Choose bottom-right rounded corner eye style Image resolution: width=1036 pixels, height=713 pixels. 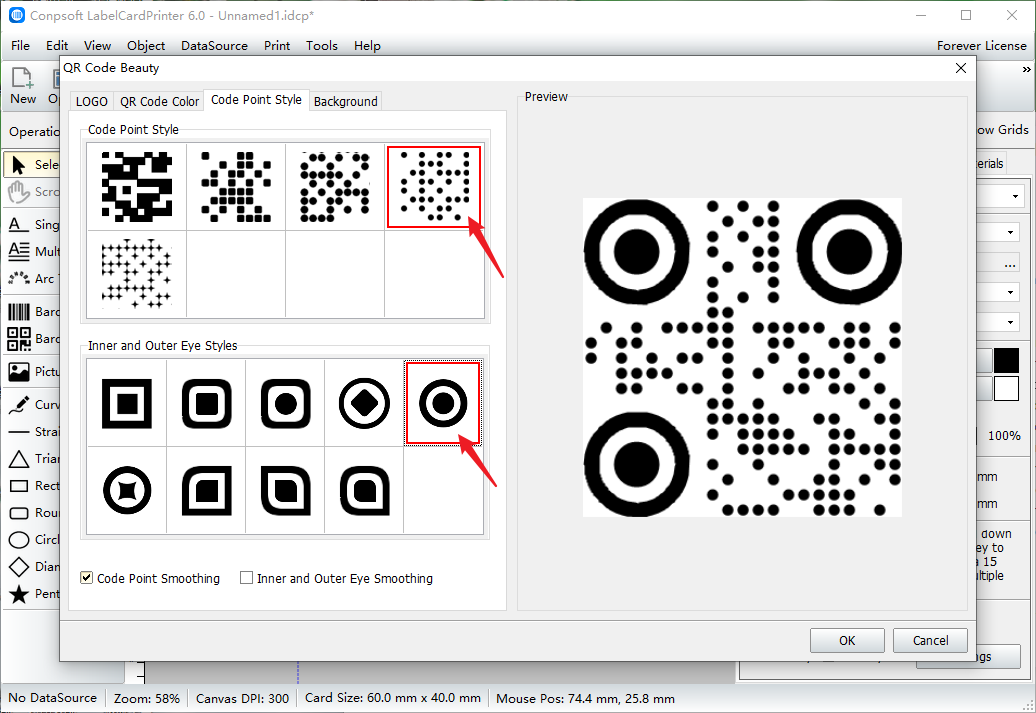click(285, 490)
